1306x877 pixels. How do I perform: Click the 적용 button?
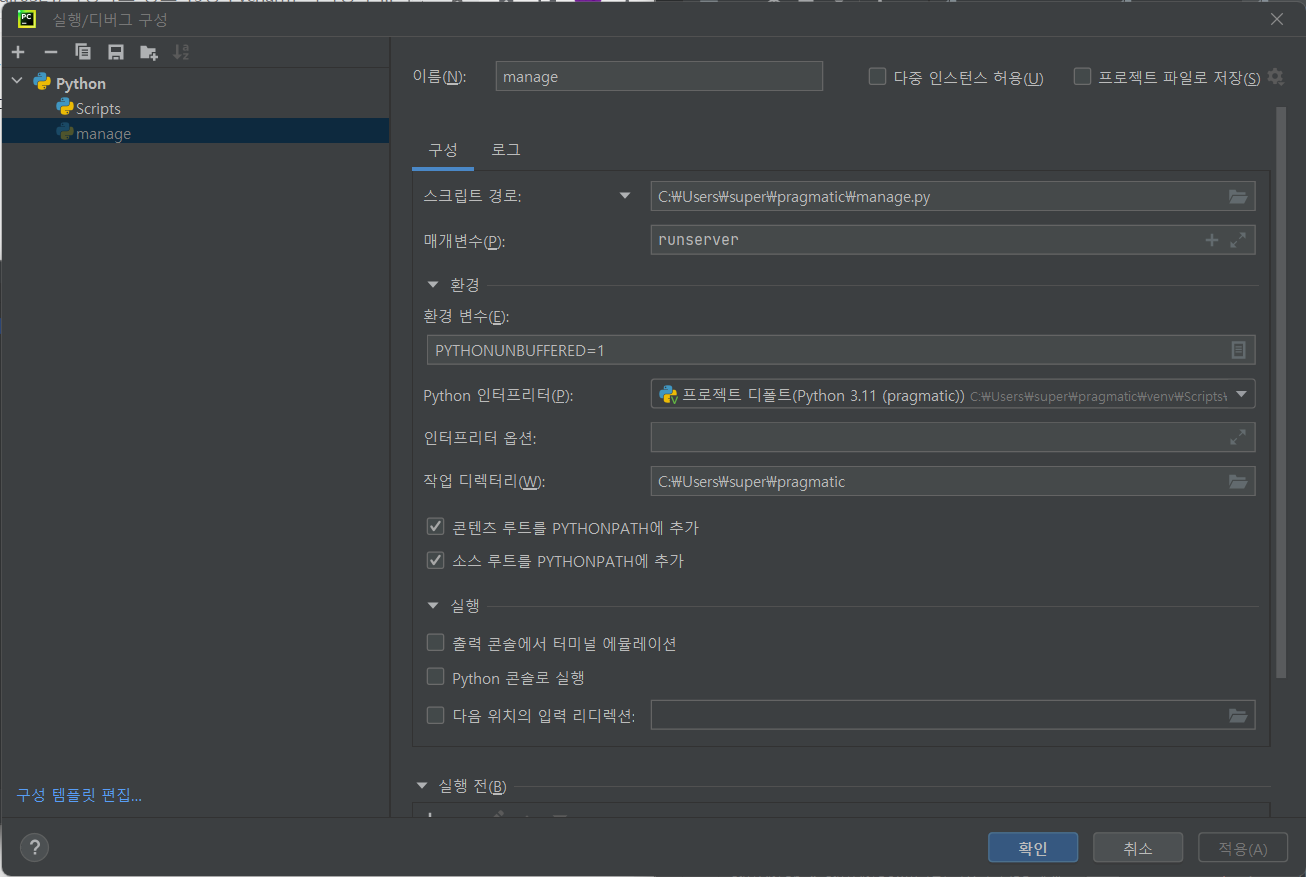point(1243,848)
